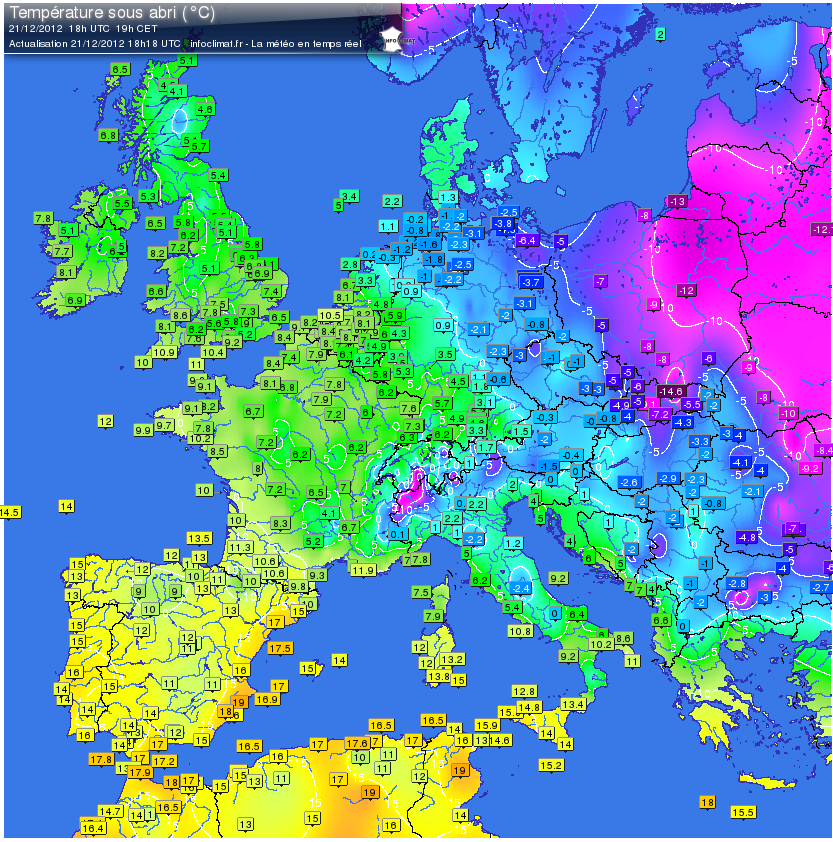
Task: Click the '16.4' temperature label
Action: pos(93,828)
